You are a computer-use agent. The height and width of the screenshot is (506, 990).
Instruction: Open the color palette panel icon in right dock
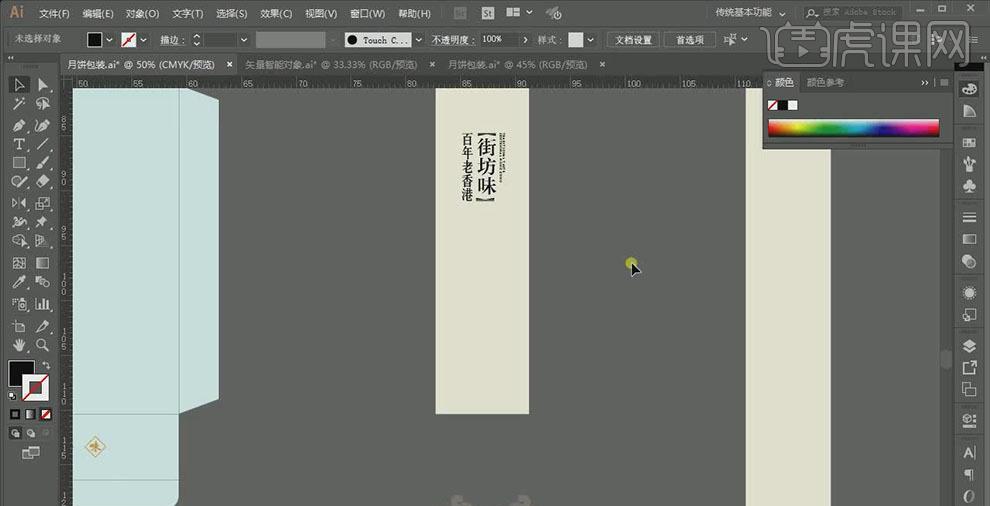click(968, 89)
